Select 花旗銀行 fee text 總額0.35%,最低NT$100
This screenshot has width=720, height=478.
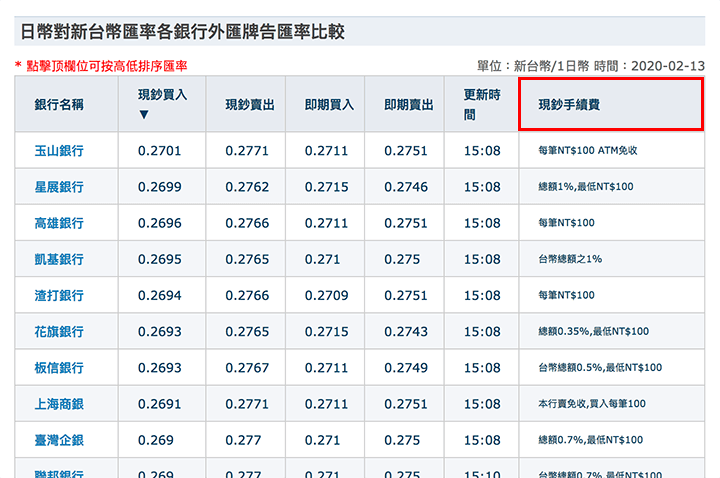(x=594, y=331)
